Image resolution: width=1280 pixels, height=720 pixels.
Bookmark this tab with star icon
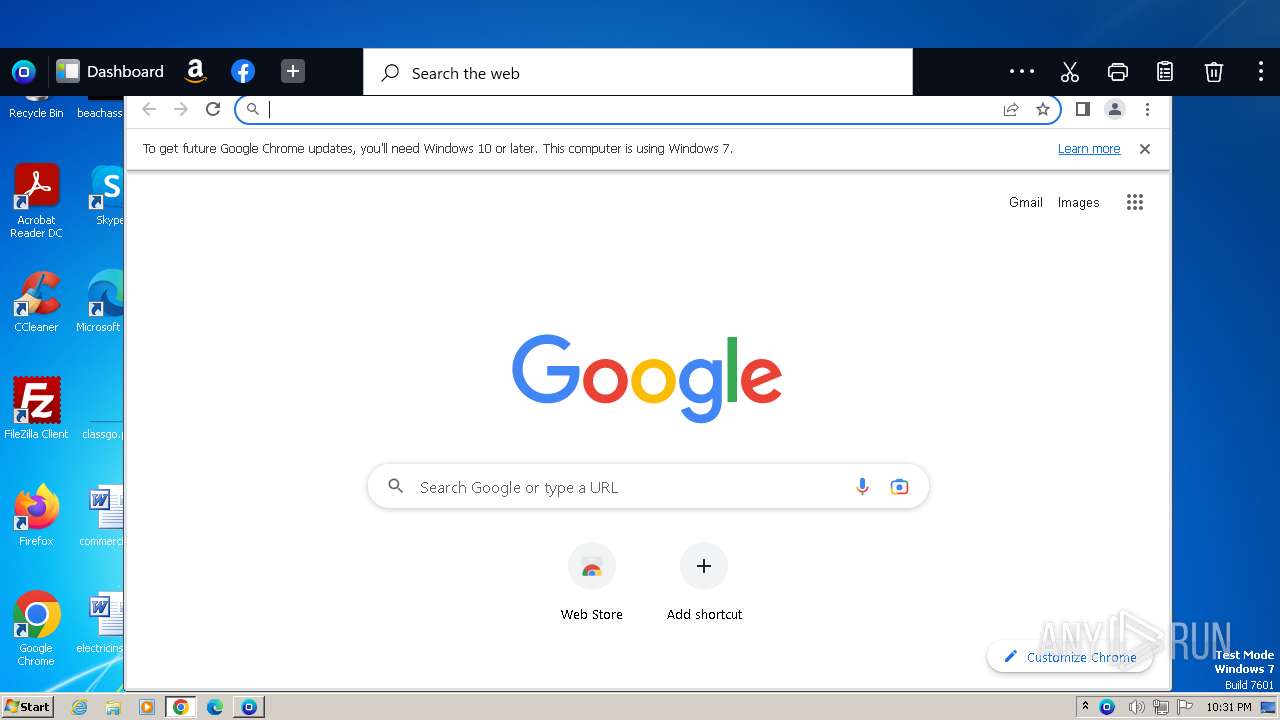point(1043,109)
